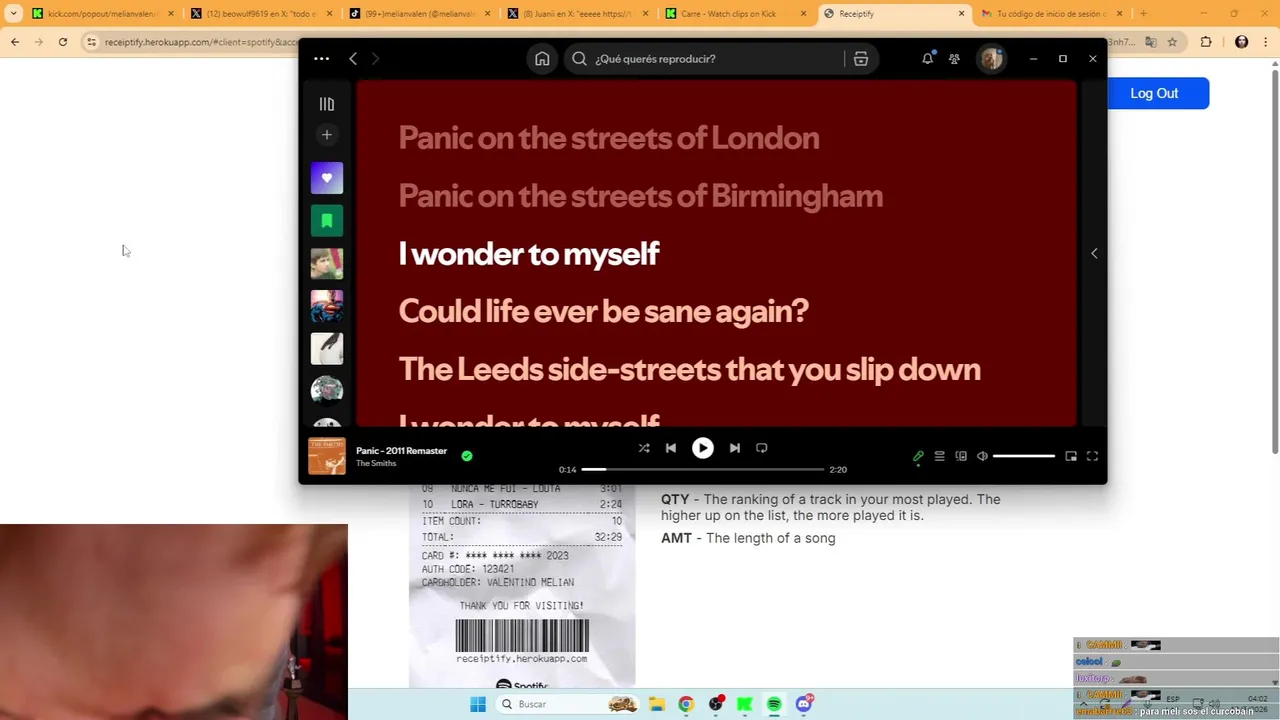Skip to the previous track
1280x720 pixels.
(x=671, y=448)
